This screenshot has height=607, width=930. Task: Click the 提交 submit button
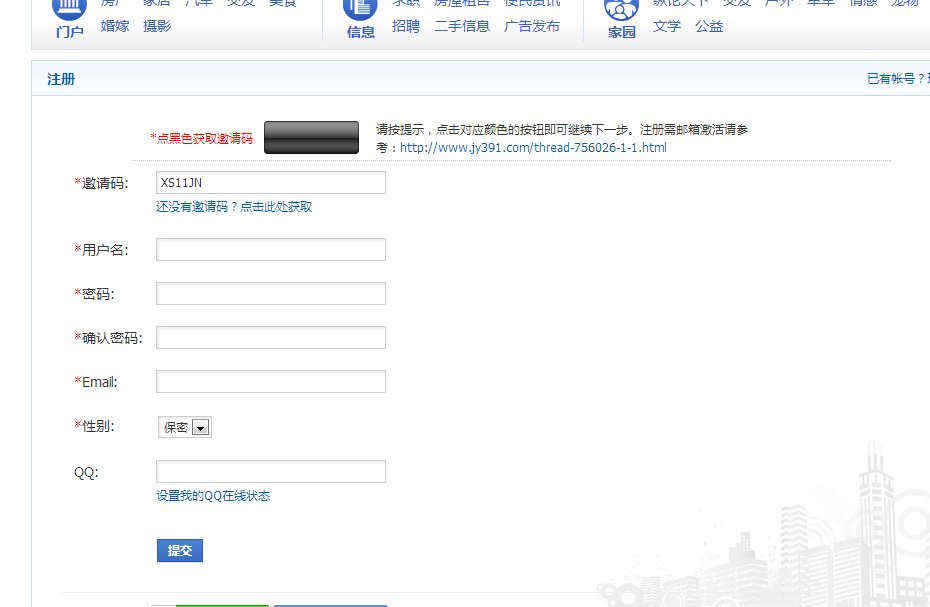pos(179,550)
